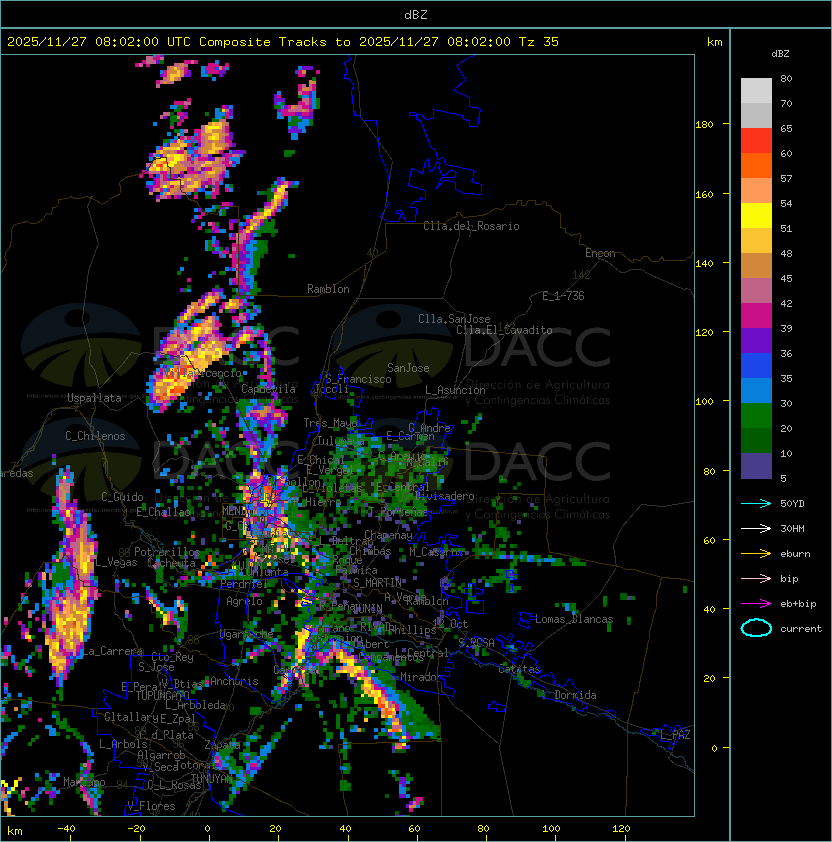Click the 'L_Asuncion' map label

pyautogui.click(x=455, y=390)
